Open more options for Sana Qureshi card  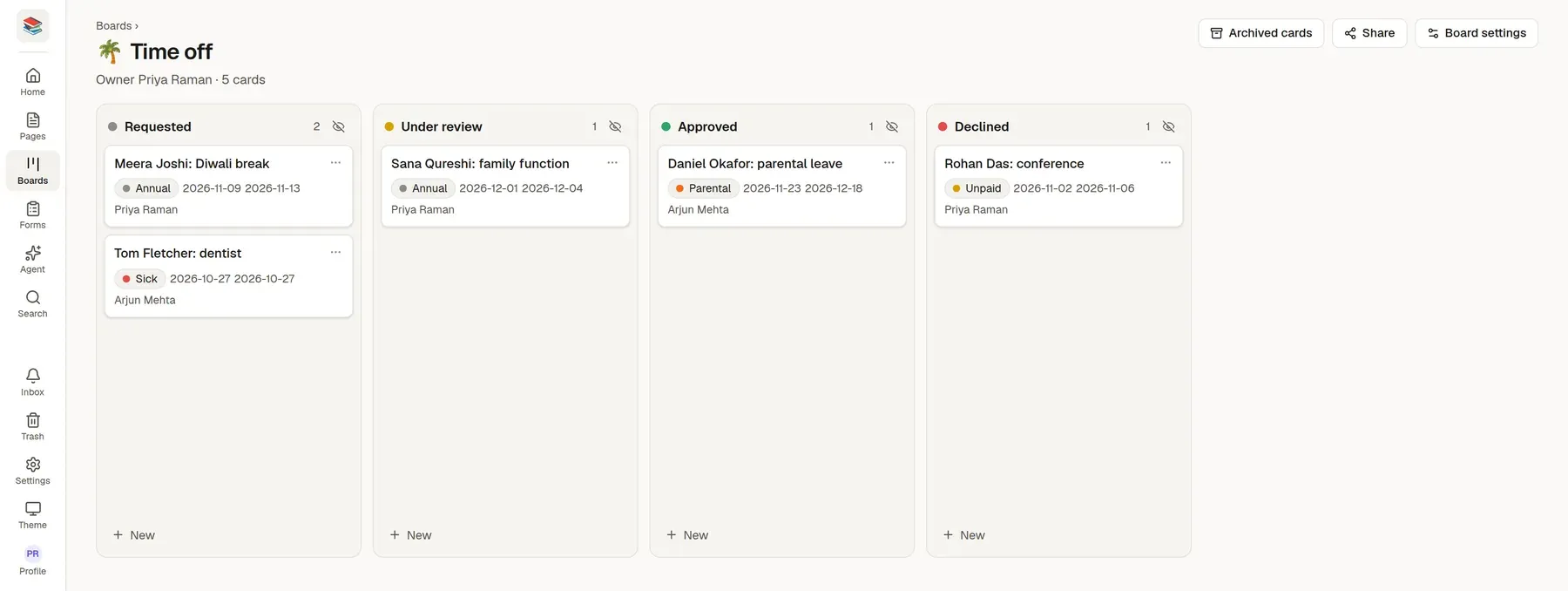[612, 163]
